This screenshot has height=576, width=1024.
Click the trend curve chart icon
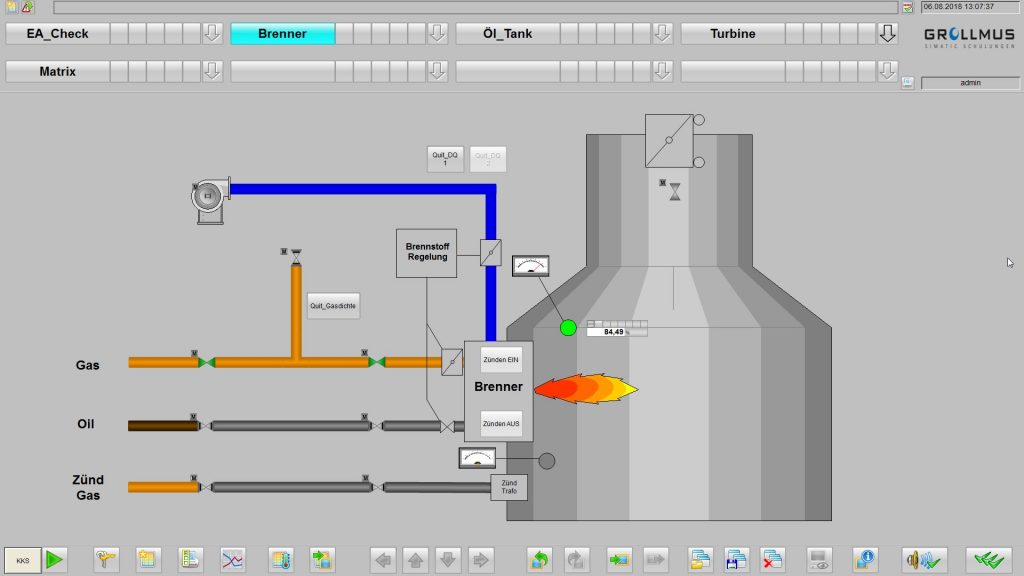(232, 560)
